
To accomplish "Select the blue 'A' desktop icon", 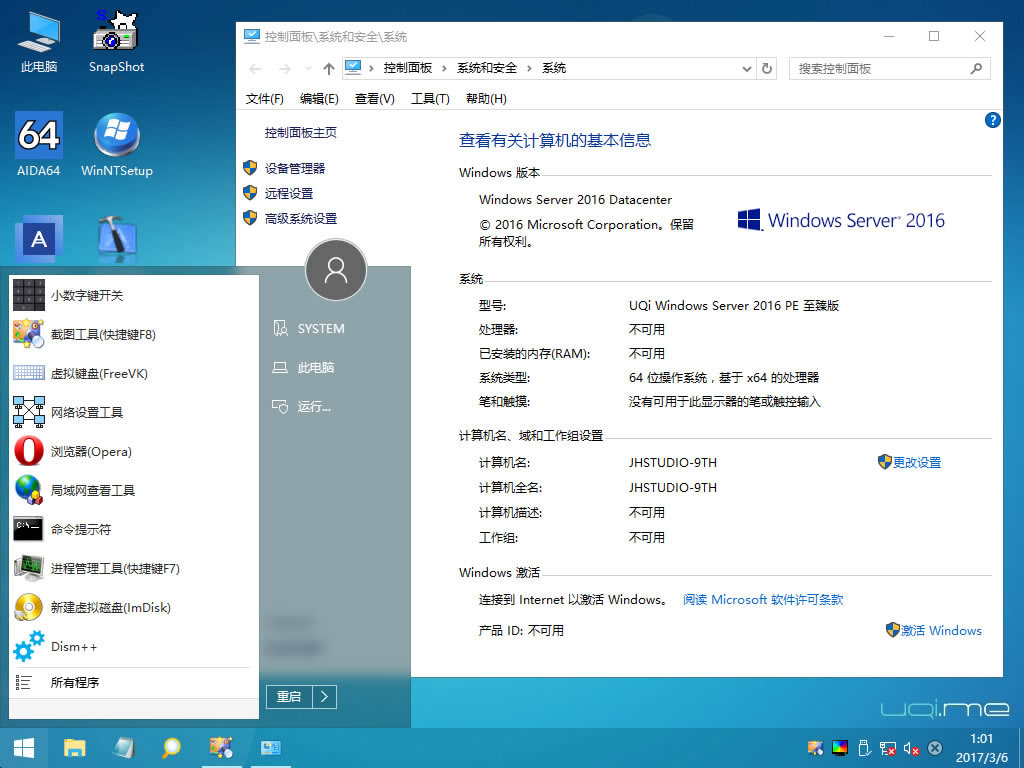I will coord(39,239).
